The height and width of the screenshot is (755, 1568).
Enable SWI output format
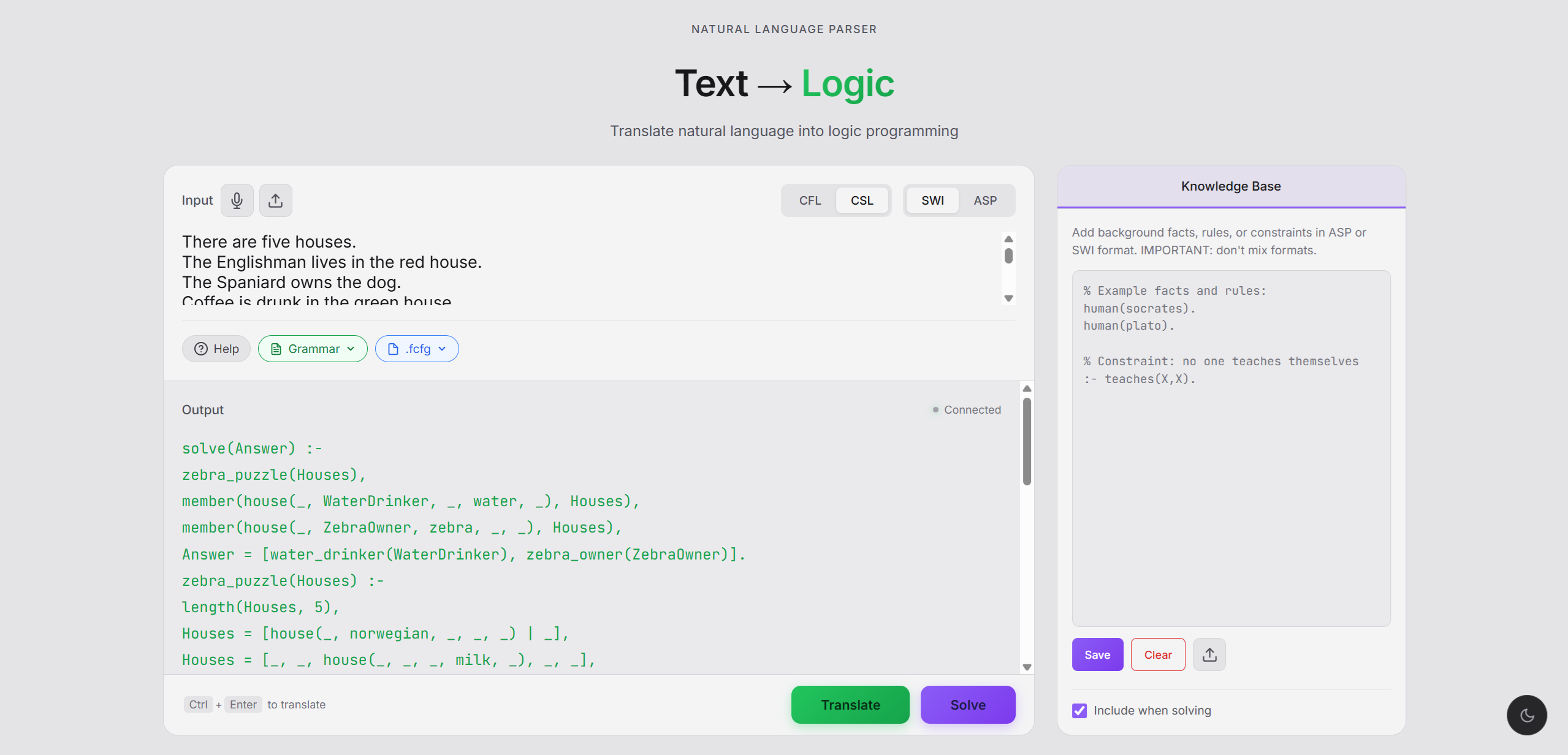coord(932,200)
